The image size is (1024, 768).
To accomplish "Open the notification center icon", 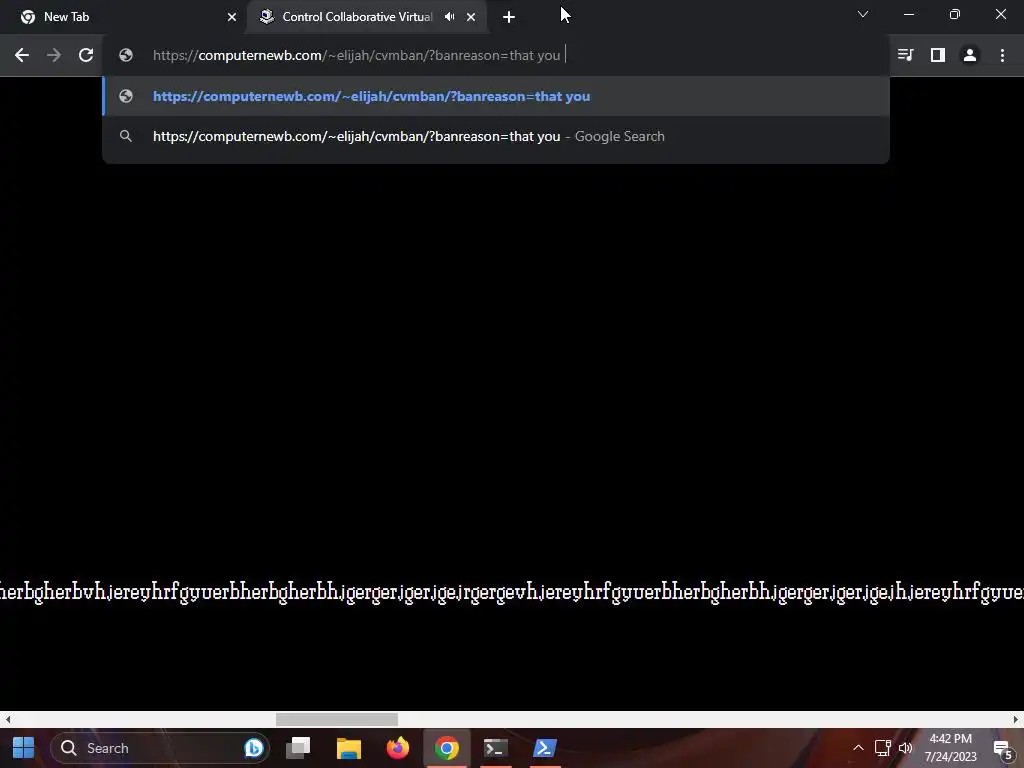I will coord(1003,748).
